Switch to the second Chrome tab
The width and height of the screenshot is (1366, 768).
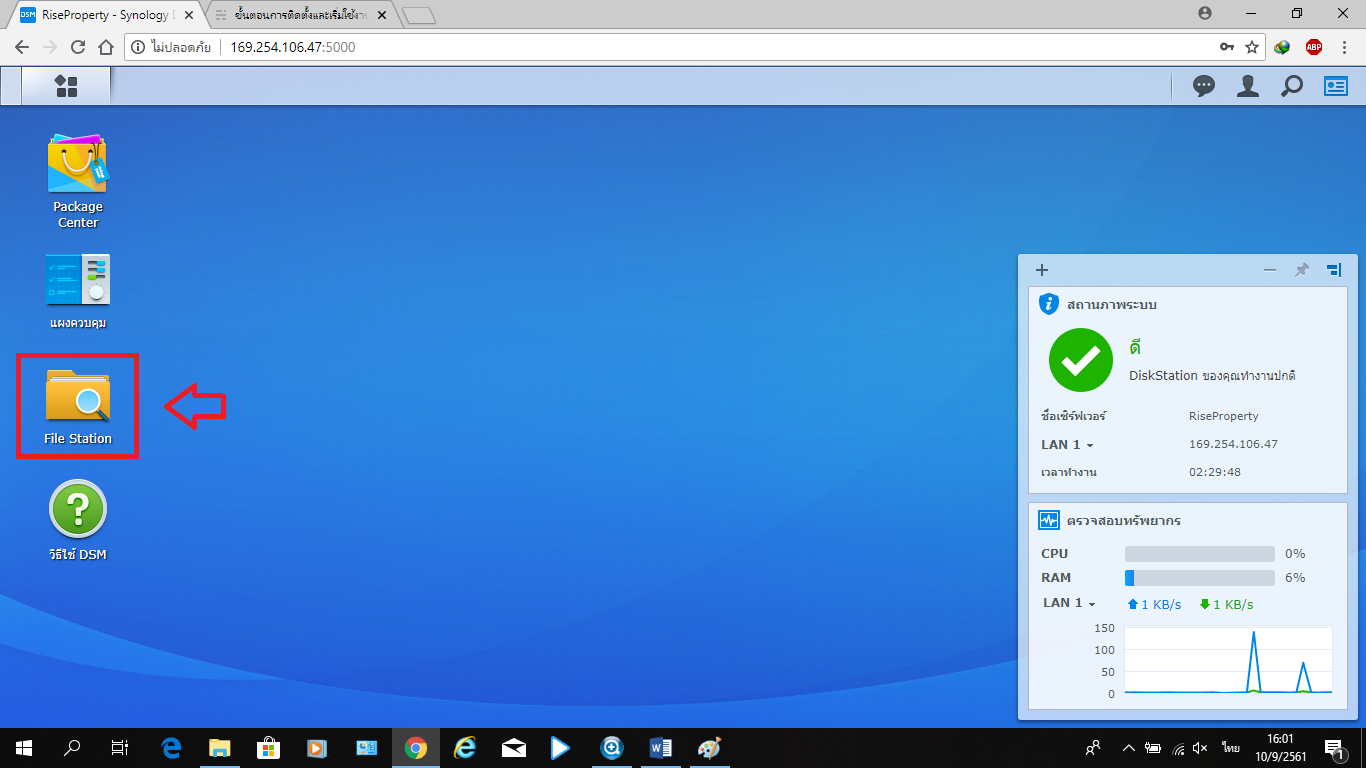(x=300, y=15)
